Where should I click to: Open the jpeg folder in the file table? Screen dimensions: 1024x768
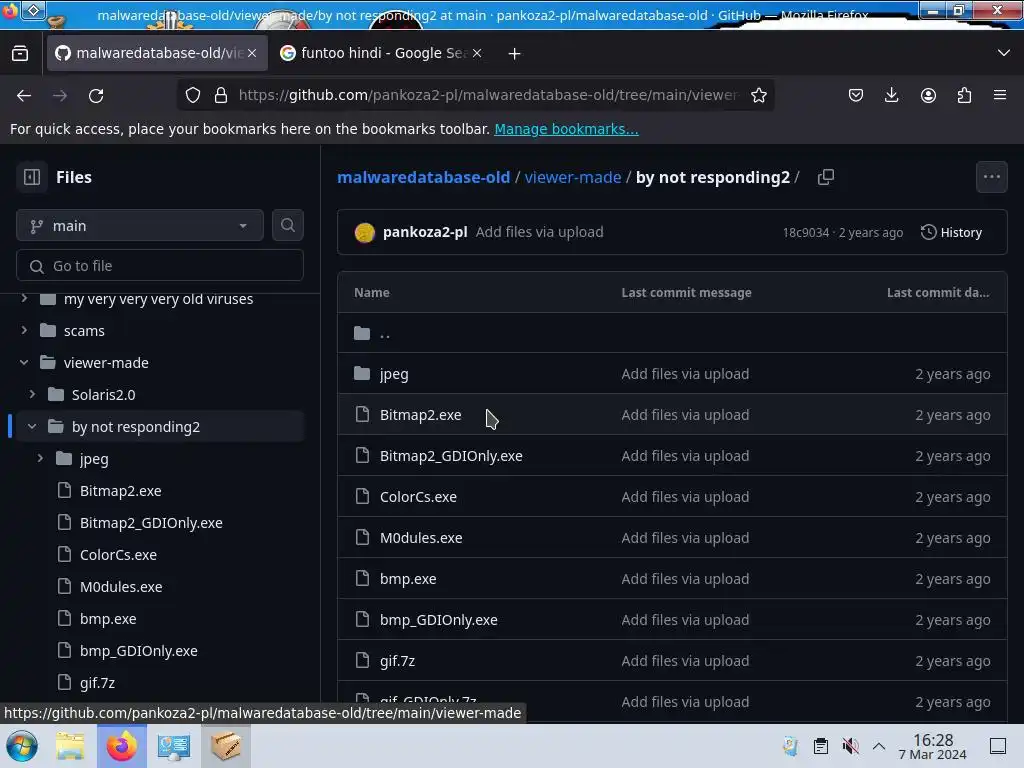click(394, 374)
